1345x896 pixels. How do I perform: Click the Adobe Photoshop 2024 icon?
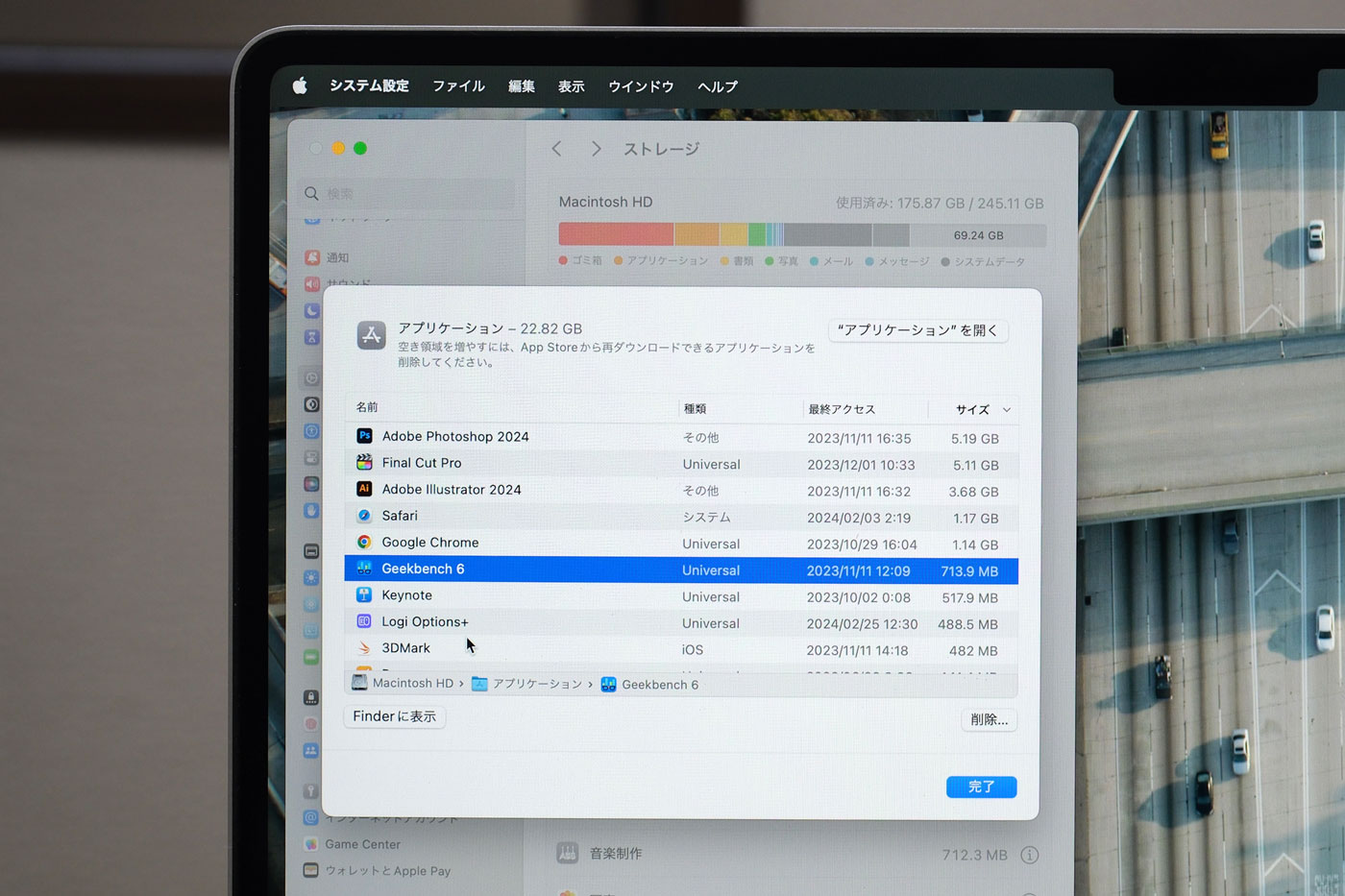click(364, 436)
